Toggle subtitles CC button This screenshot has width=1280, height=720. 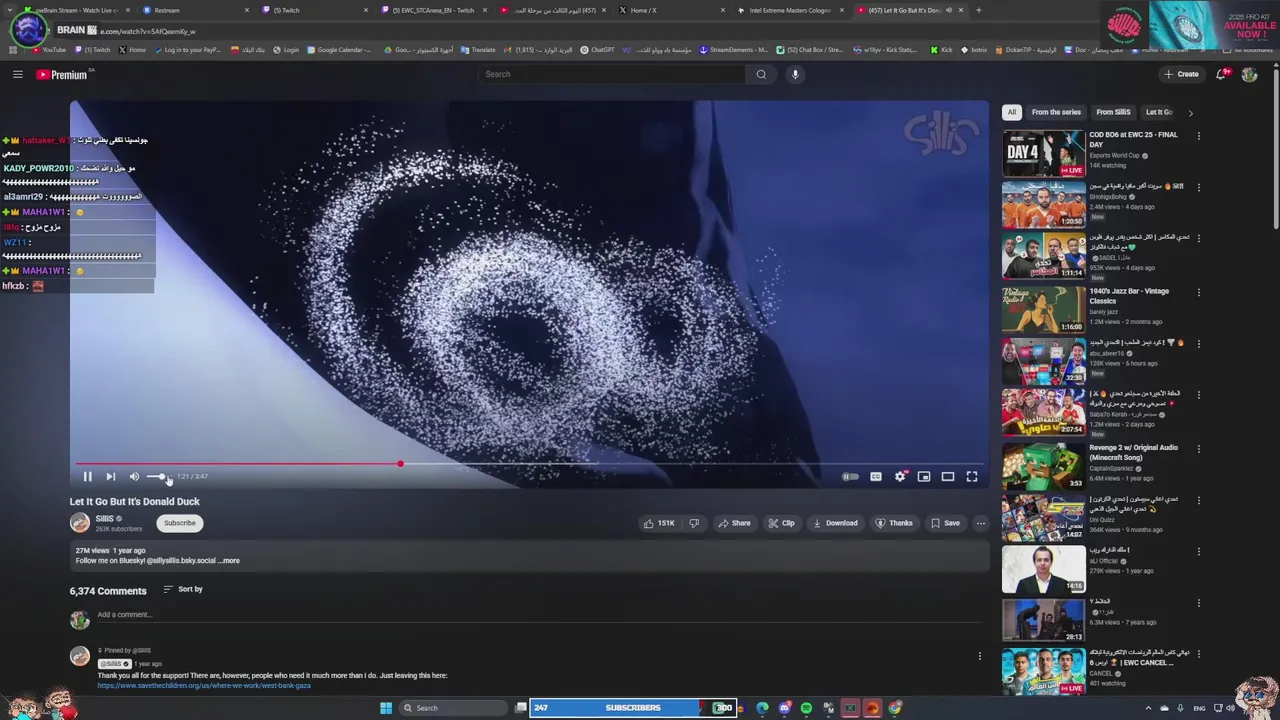click(x=876, y=477)
